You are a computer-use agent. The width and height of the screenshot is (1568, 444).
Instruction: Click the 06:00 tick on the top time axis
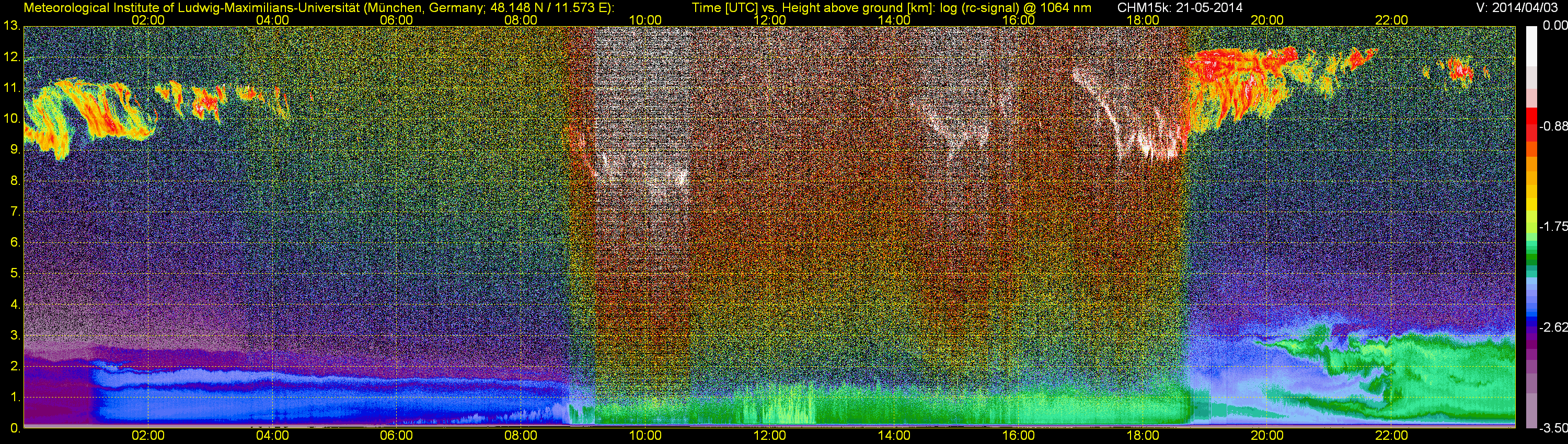[x=396, y=20]
